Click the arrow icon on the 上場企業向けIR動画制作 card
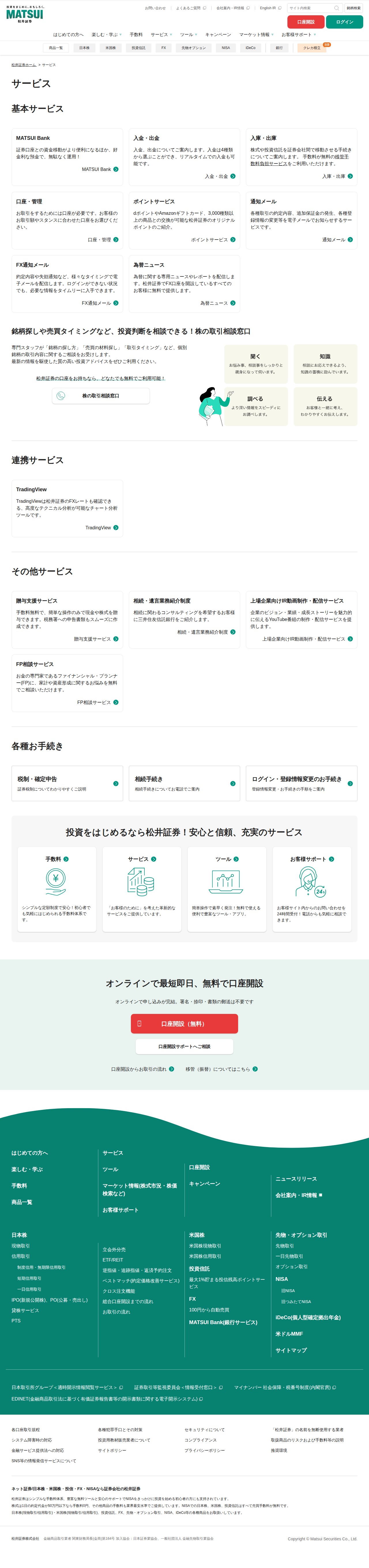The width and height of the screenshot is (369, 1568). (350, 639)
